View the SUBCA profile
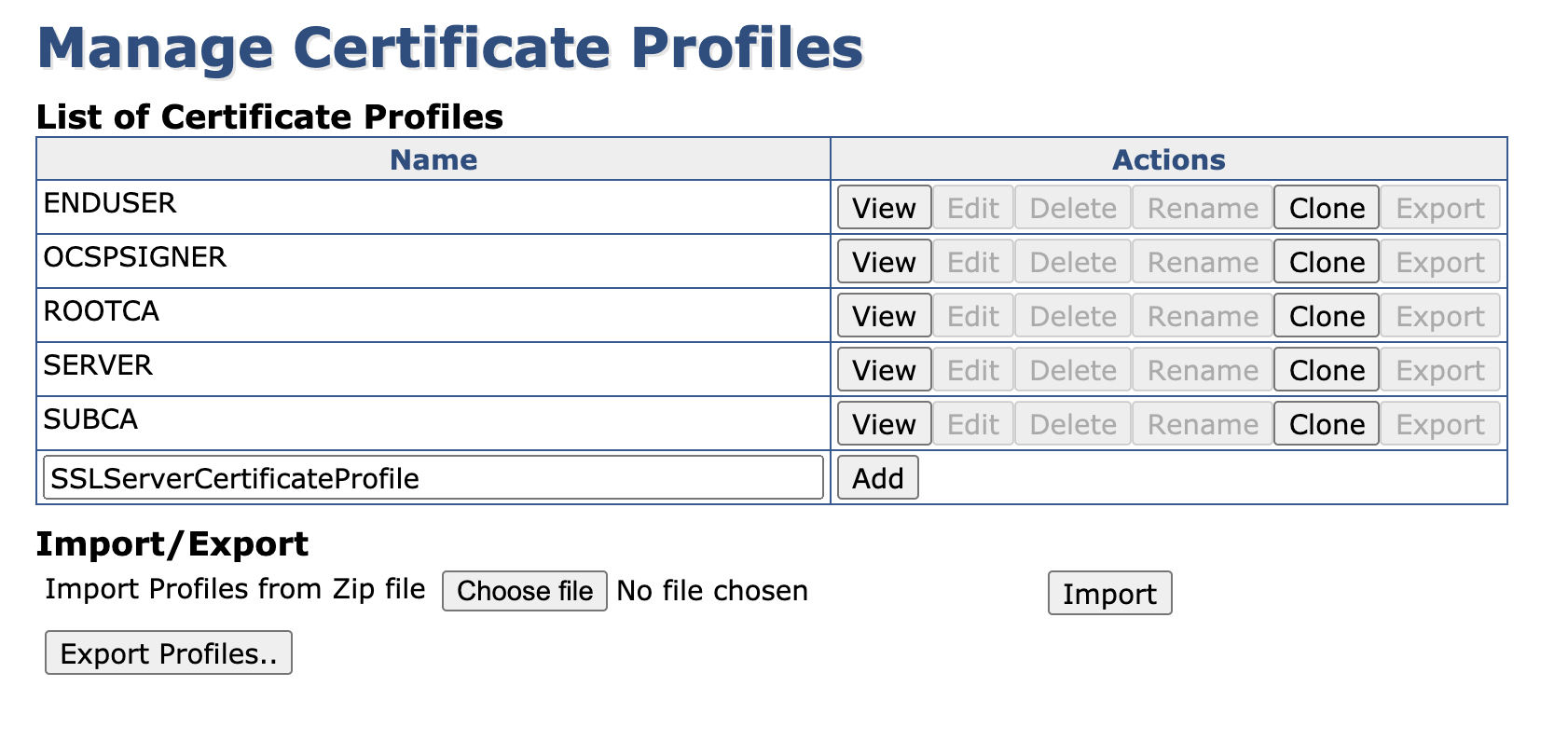 point(884,424)
